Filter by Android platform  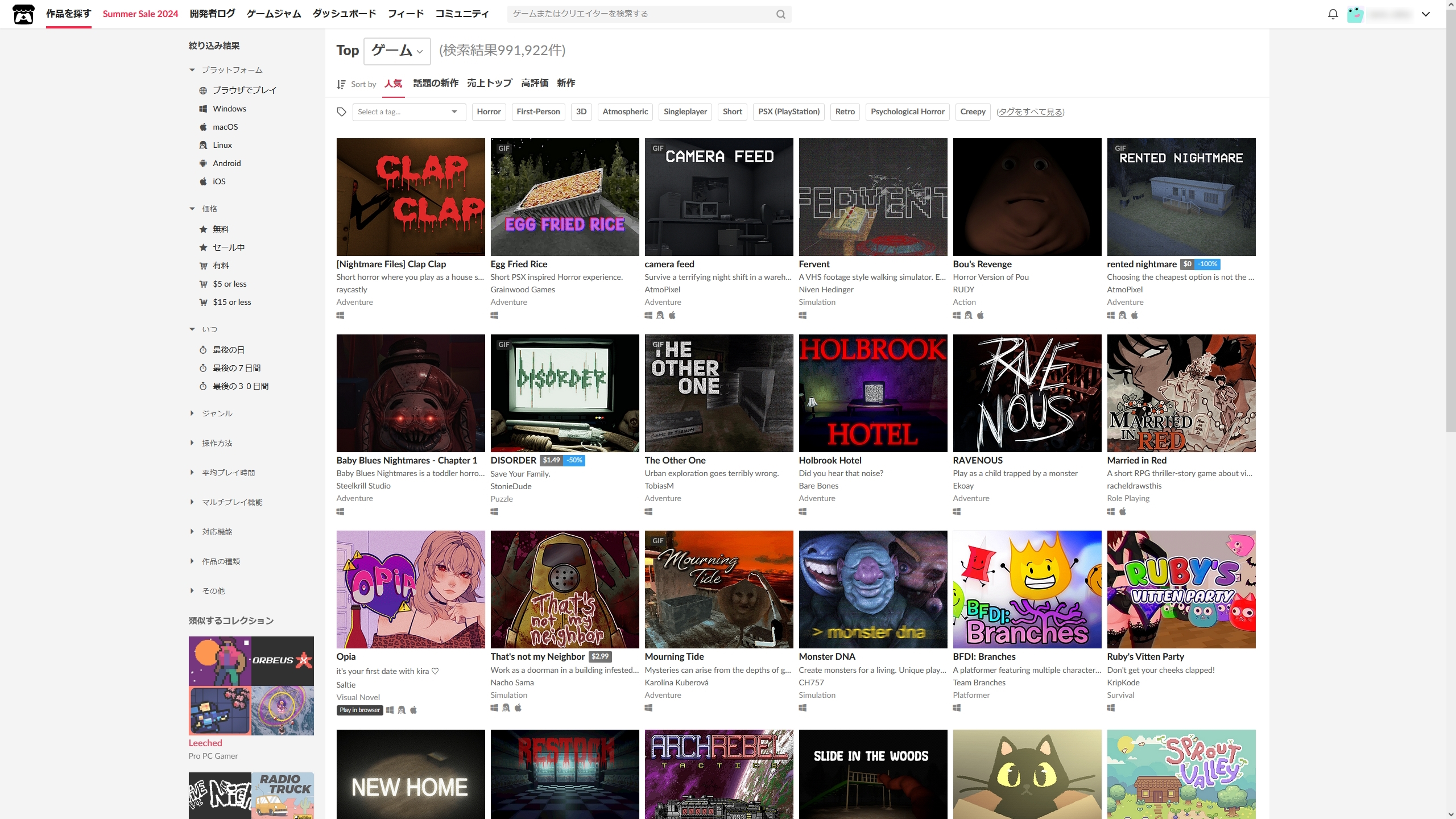click(226, 163)
